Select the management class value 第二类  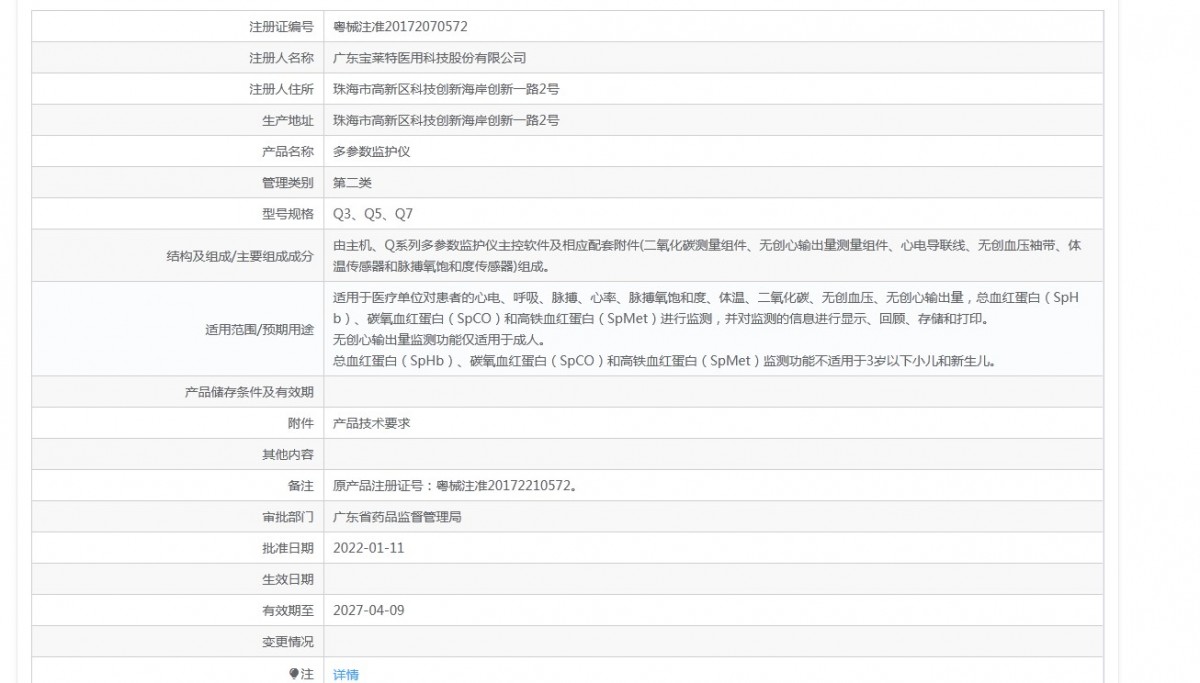(x=352, y=182)
